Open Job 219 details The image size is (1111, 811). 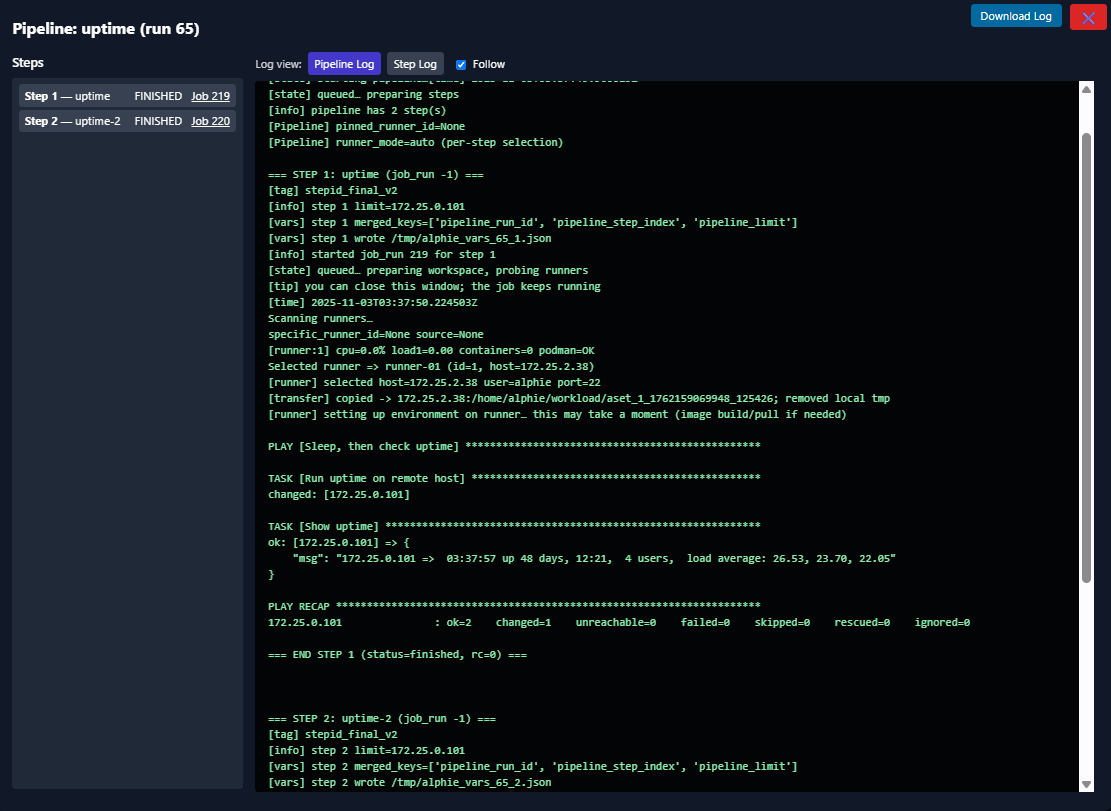click(x=210, y=96)
